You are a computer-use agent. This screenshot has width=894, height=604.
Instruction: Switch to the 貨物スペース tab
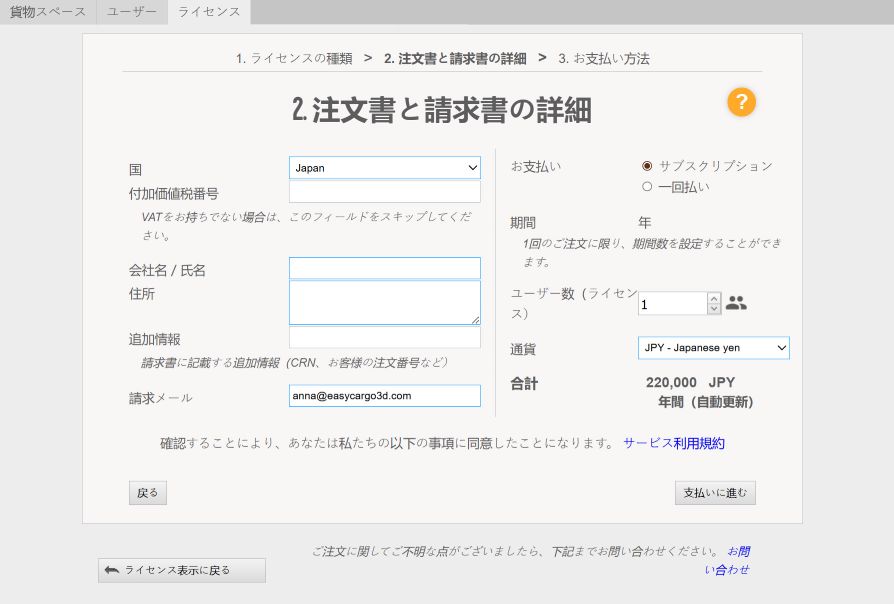(x=48, y=12)
